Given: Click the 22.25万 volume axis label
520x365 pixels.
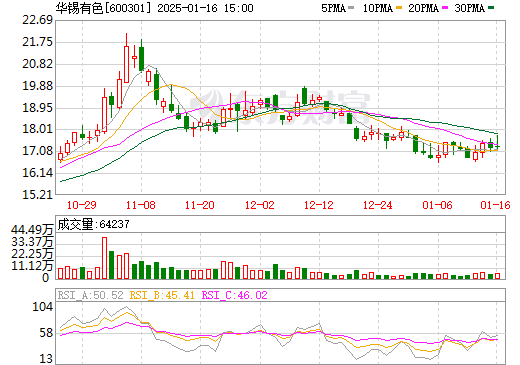Looking at the screenshot, I should pos(32,254).
